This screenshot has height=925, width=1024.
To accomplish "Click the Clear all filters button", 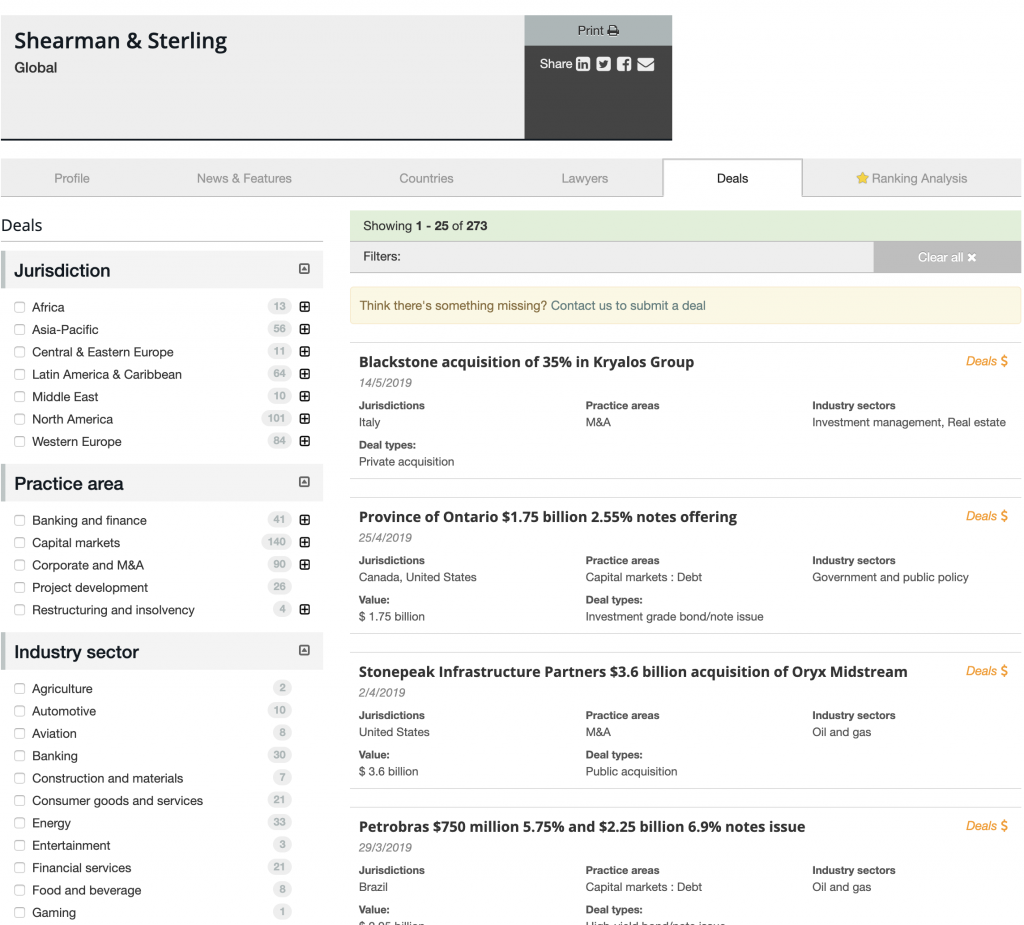I will click(x=946, y=257).
